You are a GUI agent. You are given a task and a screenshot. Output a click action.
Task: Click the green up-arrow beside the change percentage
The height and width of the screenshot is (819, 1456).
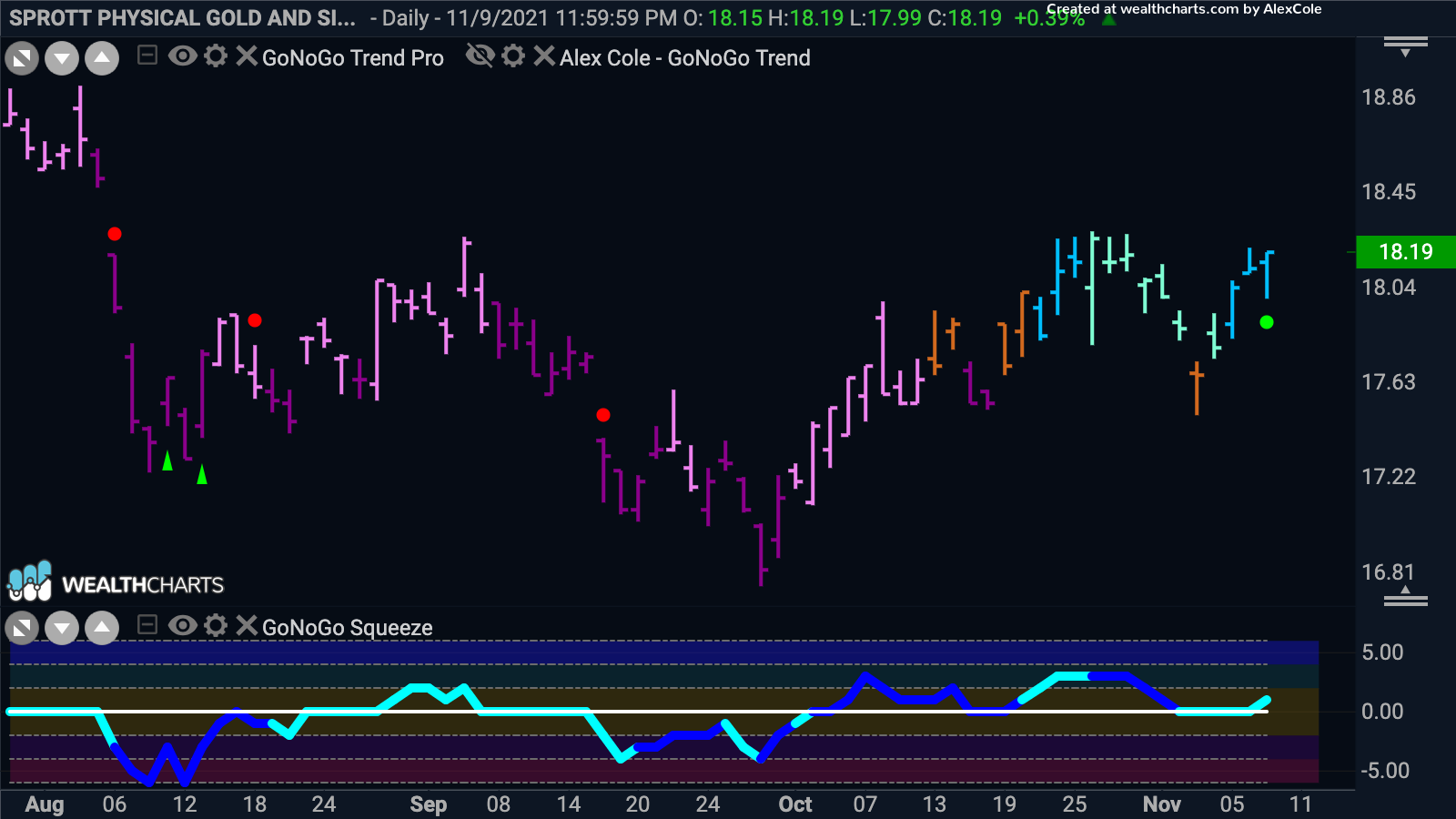pos(1108,18)
